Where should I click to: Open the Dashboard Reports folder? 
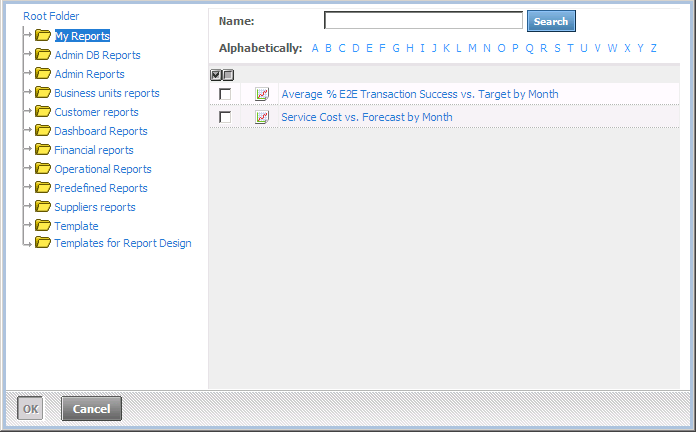(101, 131)
